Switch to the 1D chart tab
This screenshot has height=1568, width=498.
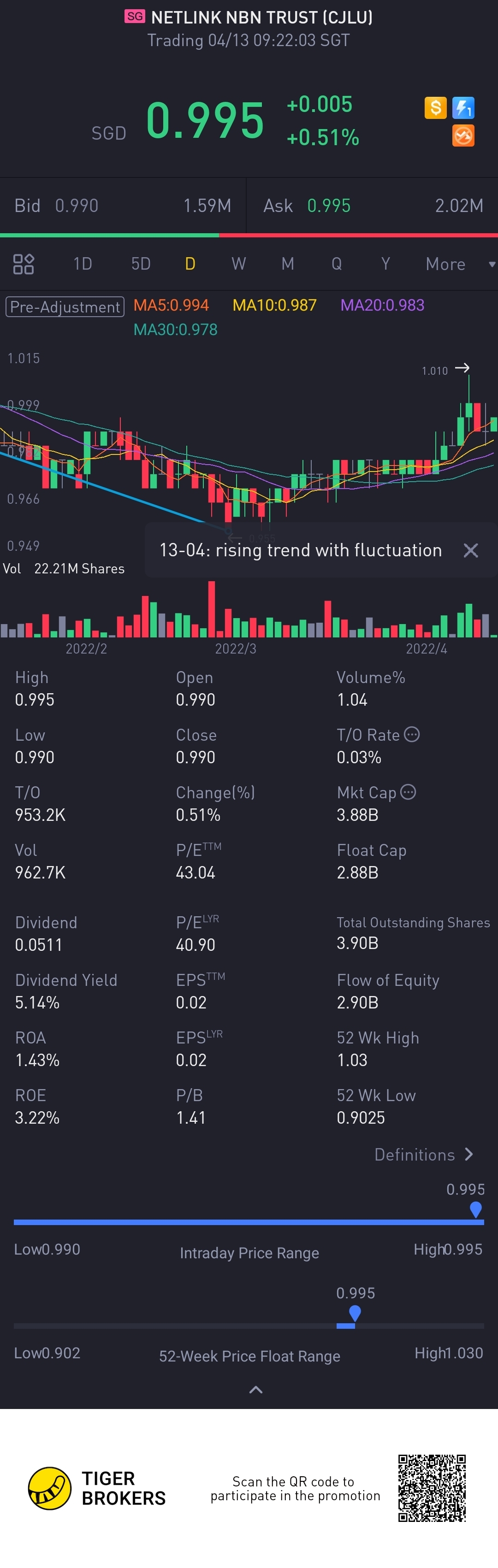tap(83, 264)
